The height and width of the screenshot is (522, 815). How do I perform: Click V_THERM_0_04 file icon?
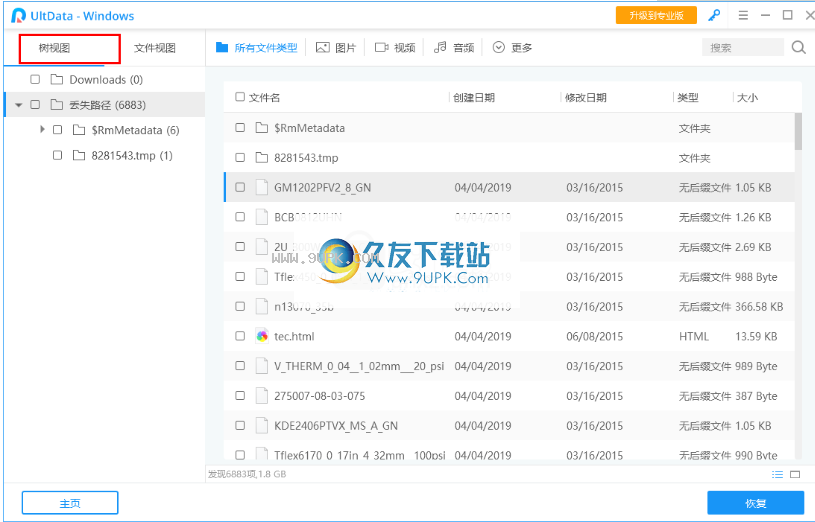click(x=262, y=366)
